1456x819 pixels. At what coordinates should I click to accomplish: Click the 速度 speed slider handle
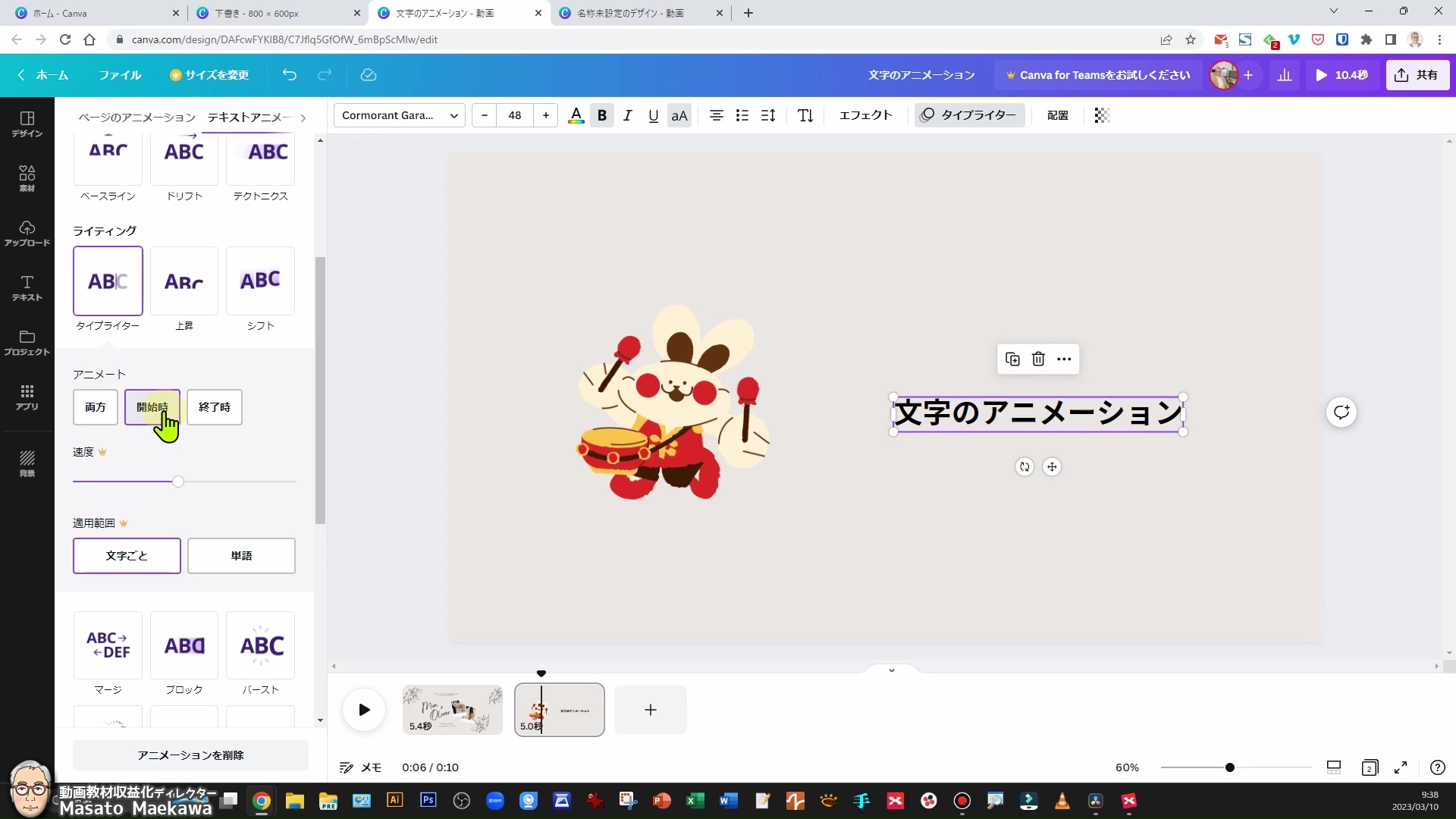178,482
